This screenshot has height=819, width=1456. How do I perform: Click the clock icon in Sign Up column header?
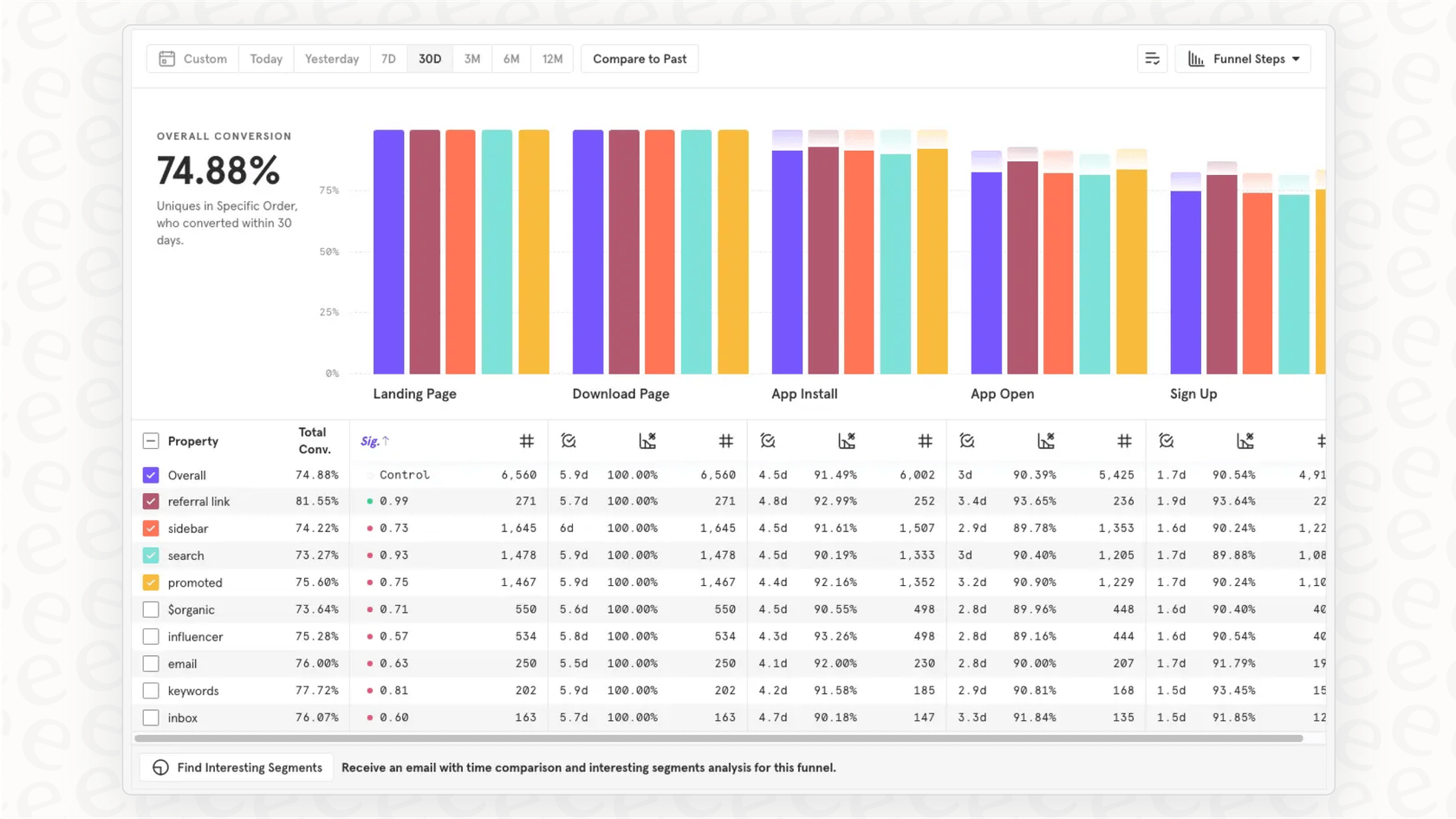click(1166, 441)
